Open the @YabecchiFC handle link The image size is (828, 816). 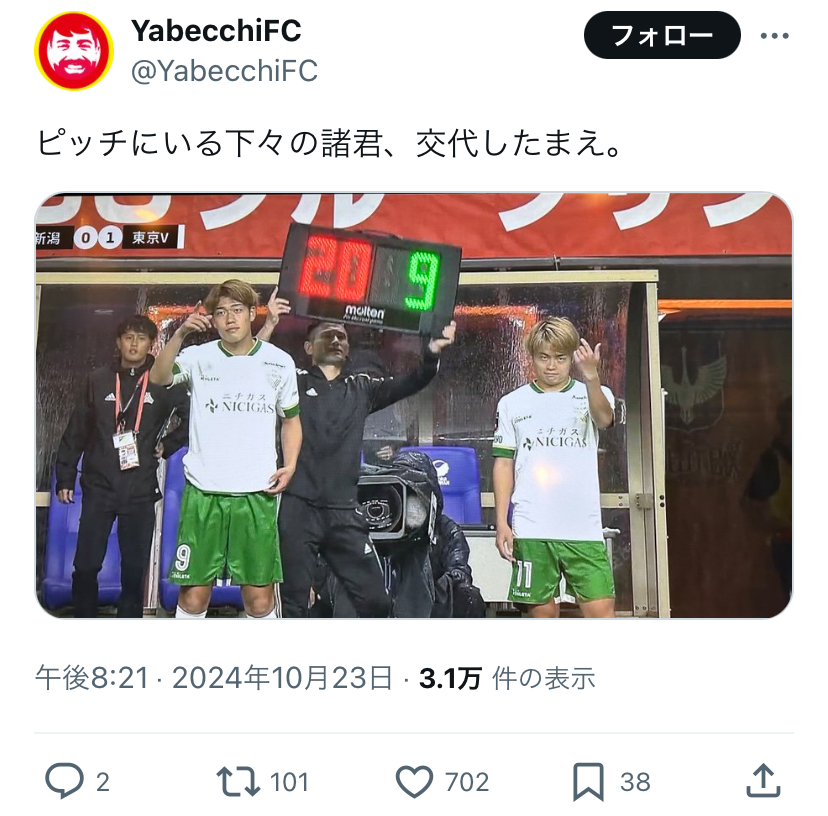pos(224,71)
